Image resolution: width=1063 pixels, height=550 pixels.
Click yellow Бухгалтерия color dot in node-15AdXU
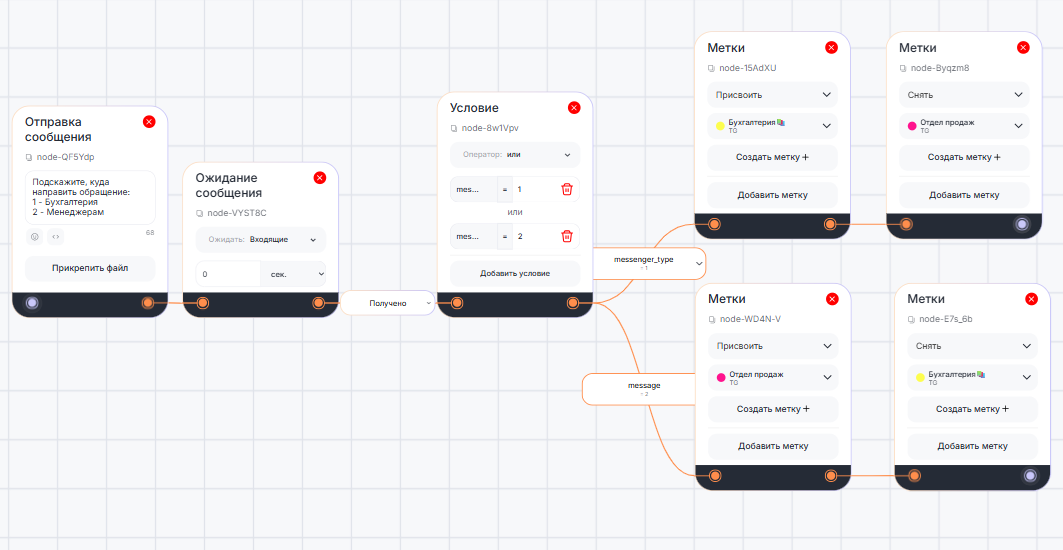click(719, 126)
